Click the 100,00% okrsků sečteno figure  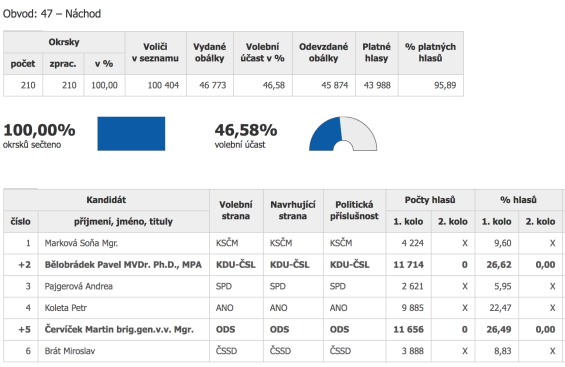tap(39, 130)
